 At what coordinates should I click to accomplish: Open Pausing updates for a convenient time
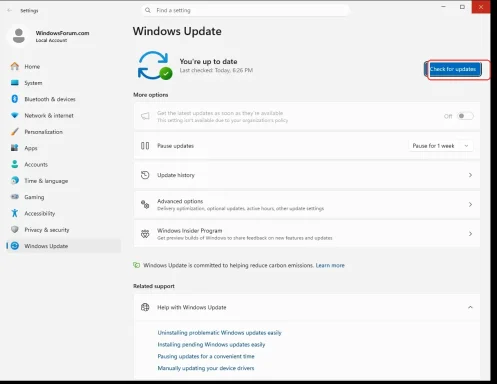tap(206, 356)
